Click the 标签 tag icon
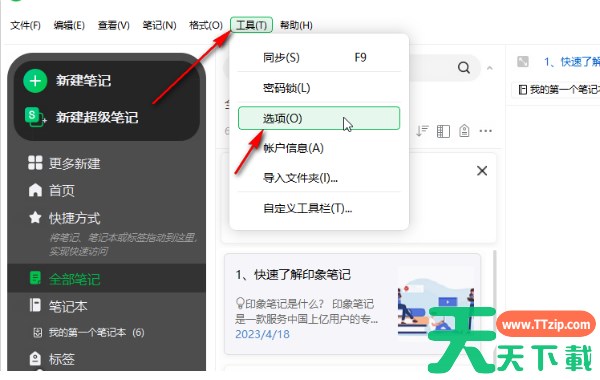 (35, 359)
